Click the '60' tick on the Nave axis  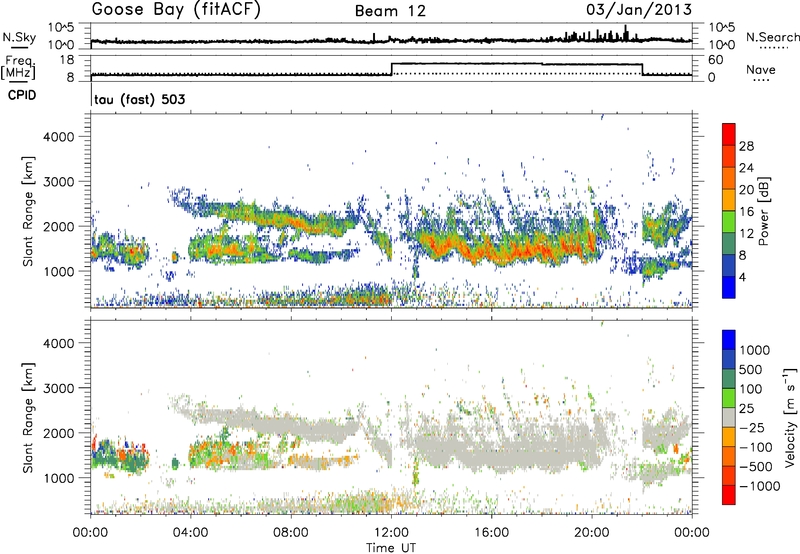(x=715, y=60)
